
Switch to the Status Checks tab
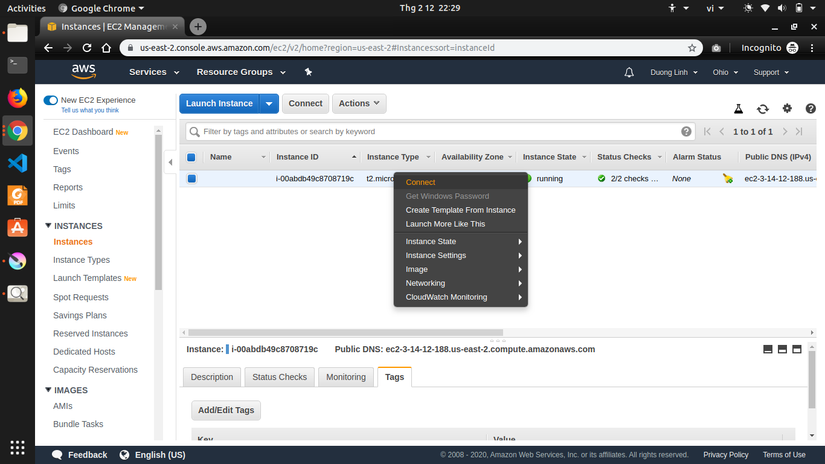pyautogui.click(x=279, y=377)
